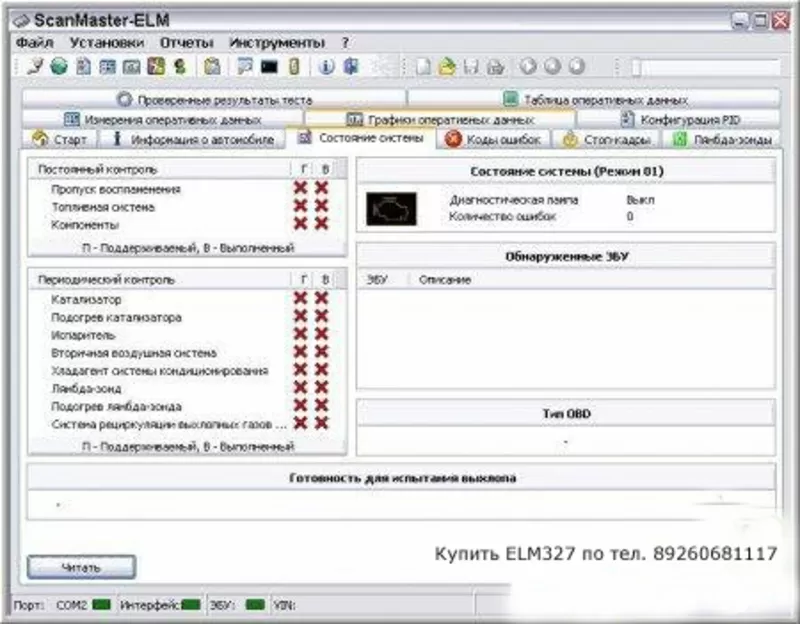
Task: Open the Стоп-кадры tab
Action: point(607,139)
